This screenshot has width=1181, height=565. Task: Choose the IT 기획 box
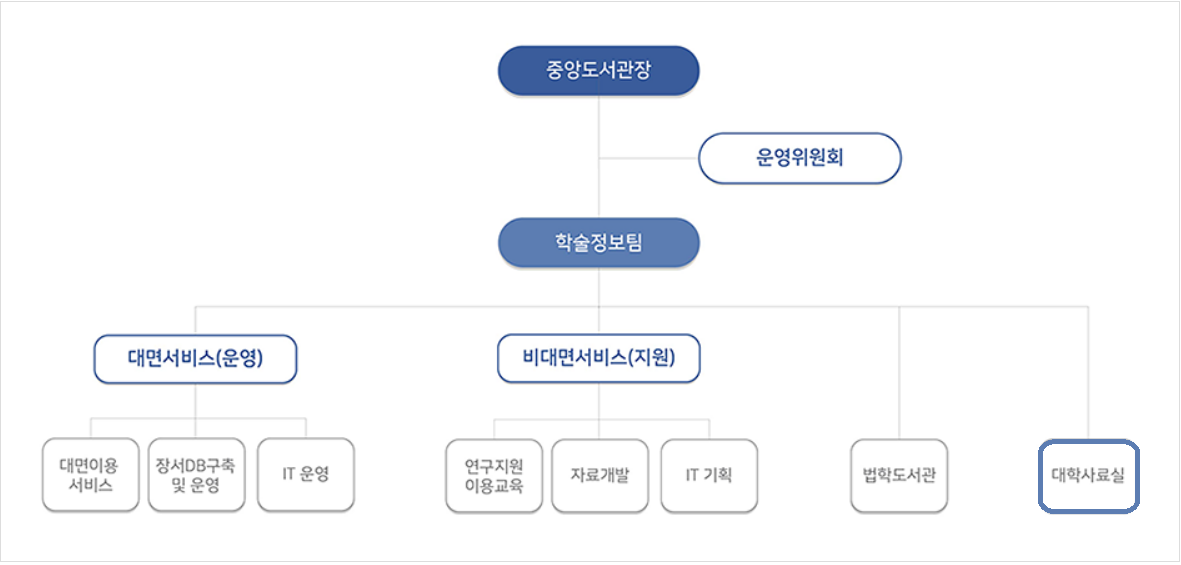(x=710, y=475)
